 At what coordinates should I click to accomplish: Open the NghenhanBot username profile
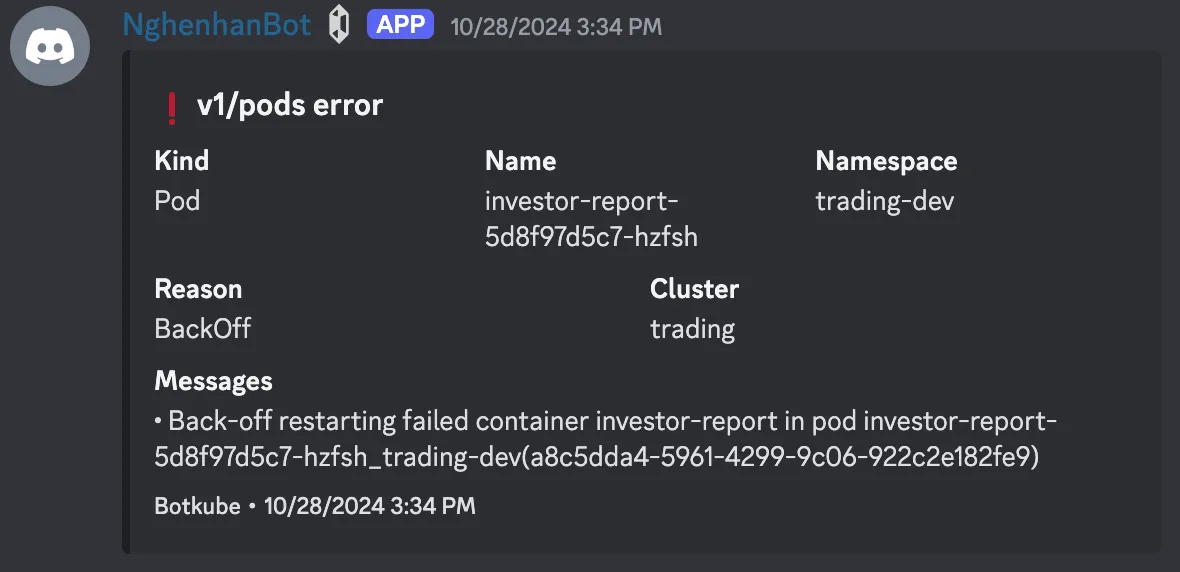click(x=217, y=25)
